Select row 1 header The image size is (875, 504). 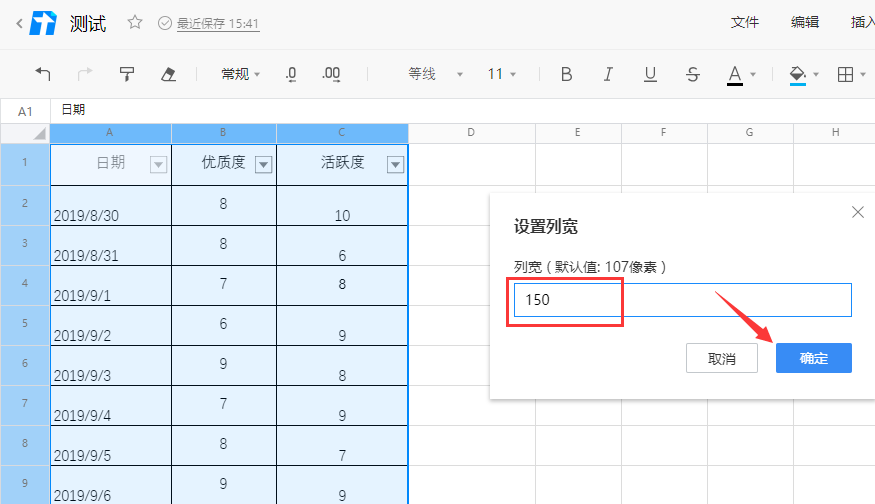25,163
